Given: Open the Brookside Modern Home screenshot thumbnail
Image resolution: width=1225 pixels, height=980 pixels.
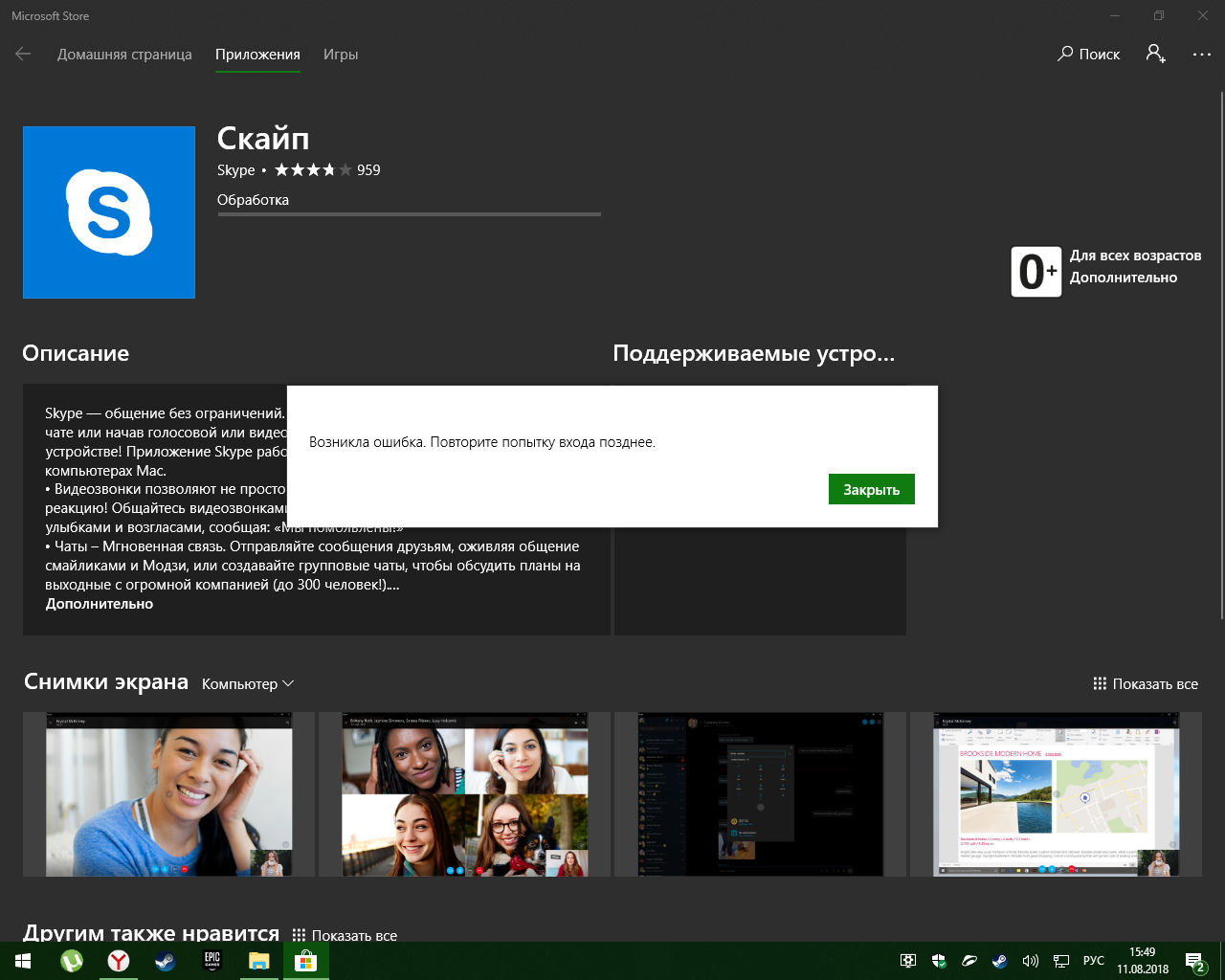Looking at the screenshot, I should [x=1056, y=794].
